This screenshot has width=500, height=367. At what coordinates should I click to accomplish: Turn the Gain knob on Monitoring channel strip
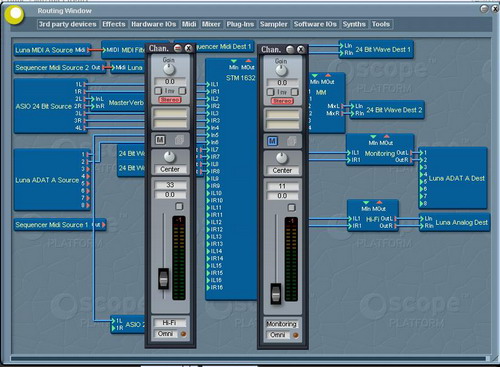point(282,70)
